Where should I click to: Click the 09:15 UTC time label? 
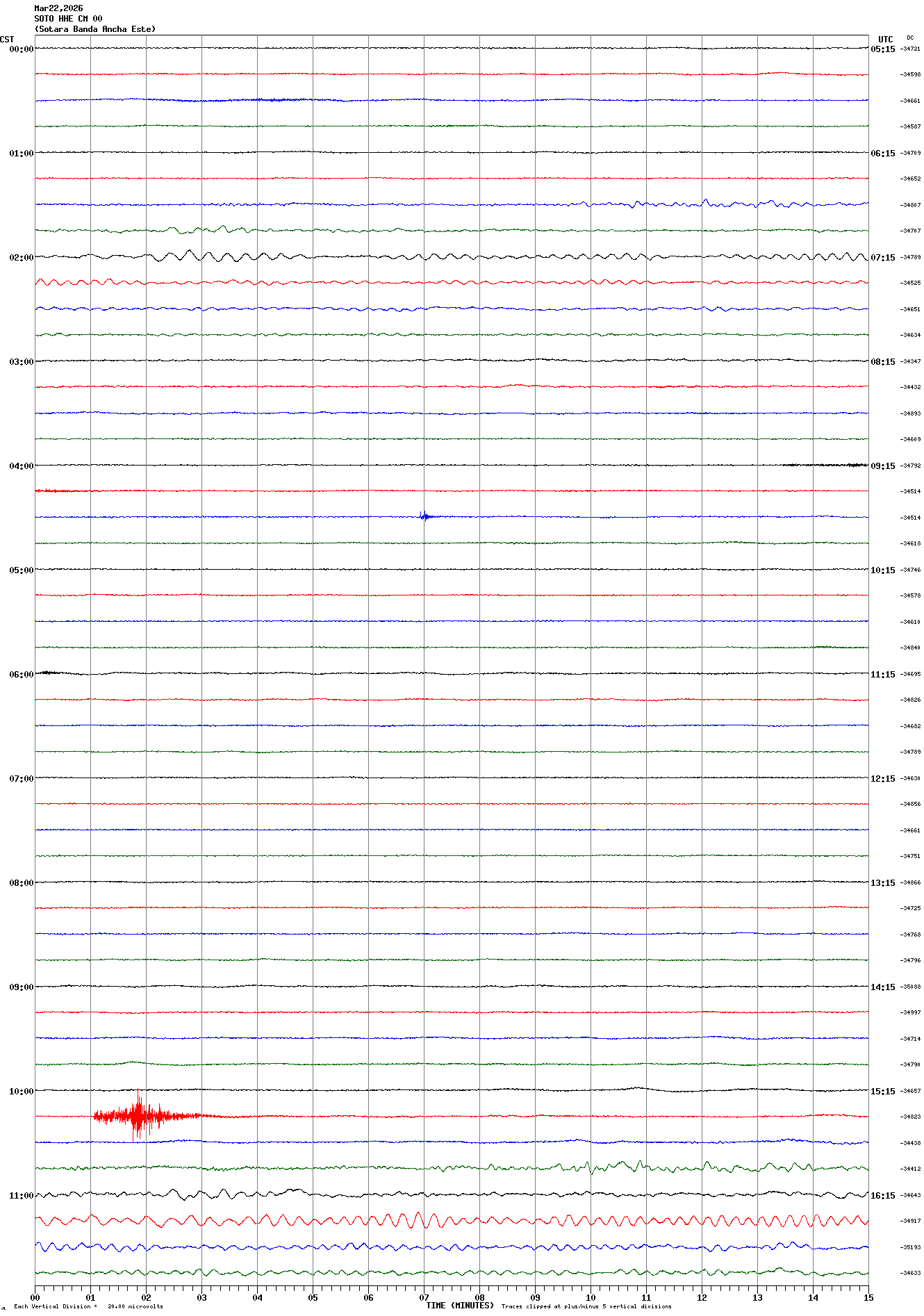(x=882, y=466)
